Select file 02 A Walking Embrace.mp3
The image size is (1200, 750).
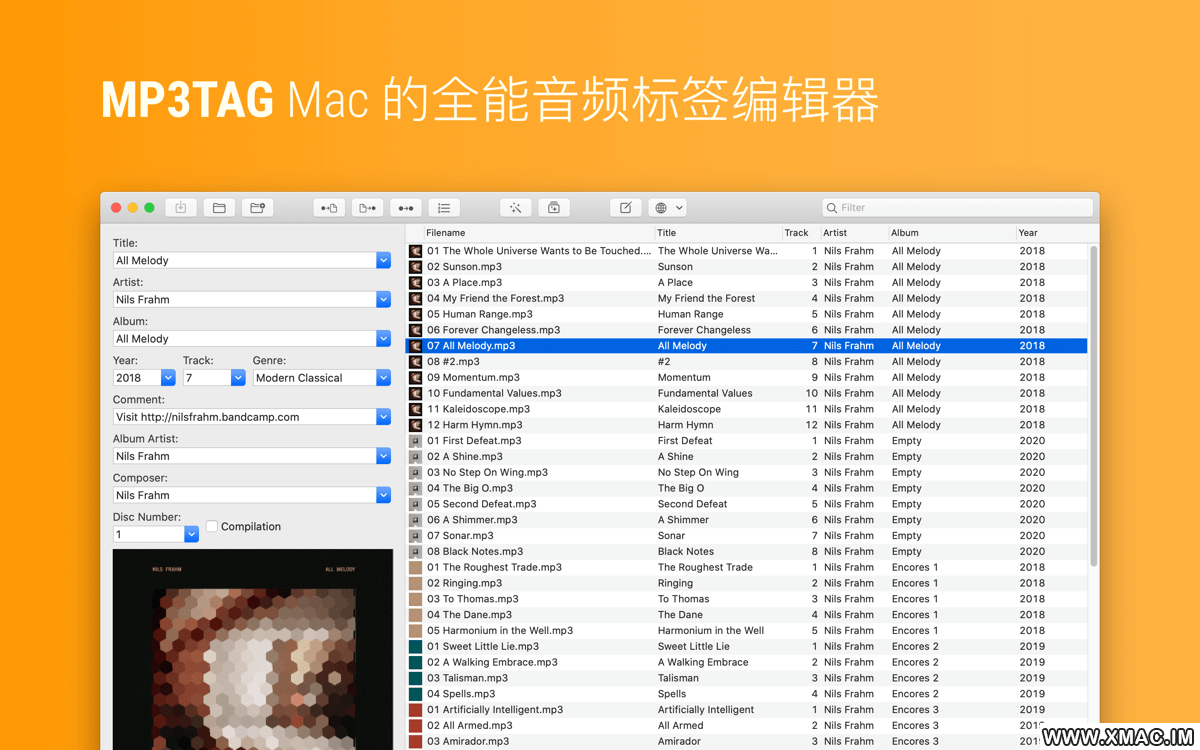click(492, 662)
